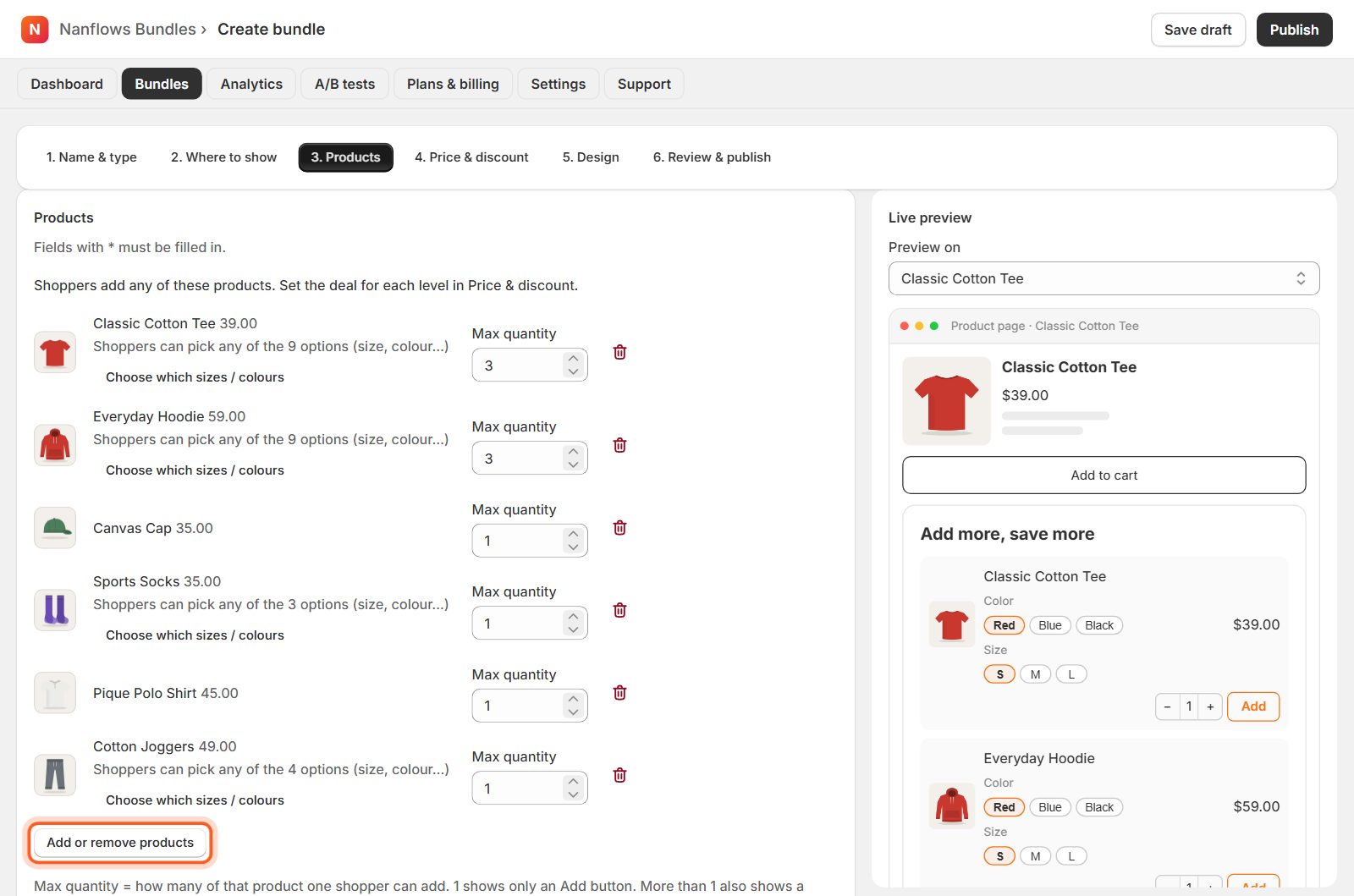Click Add to cart in preview
Viewport: 1354px width, 896px height.
[x=1104, y=475]
